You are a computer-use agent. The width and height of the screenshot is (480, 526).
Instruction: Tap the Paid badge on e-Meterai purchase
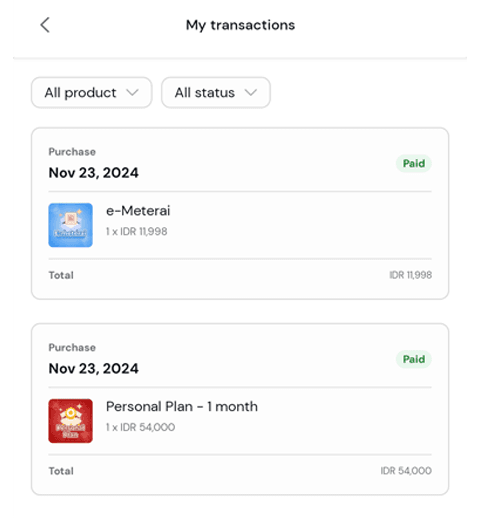pos(414,163)
